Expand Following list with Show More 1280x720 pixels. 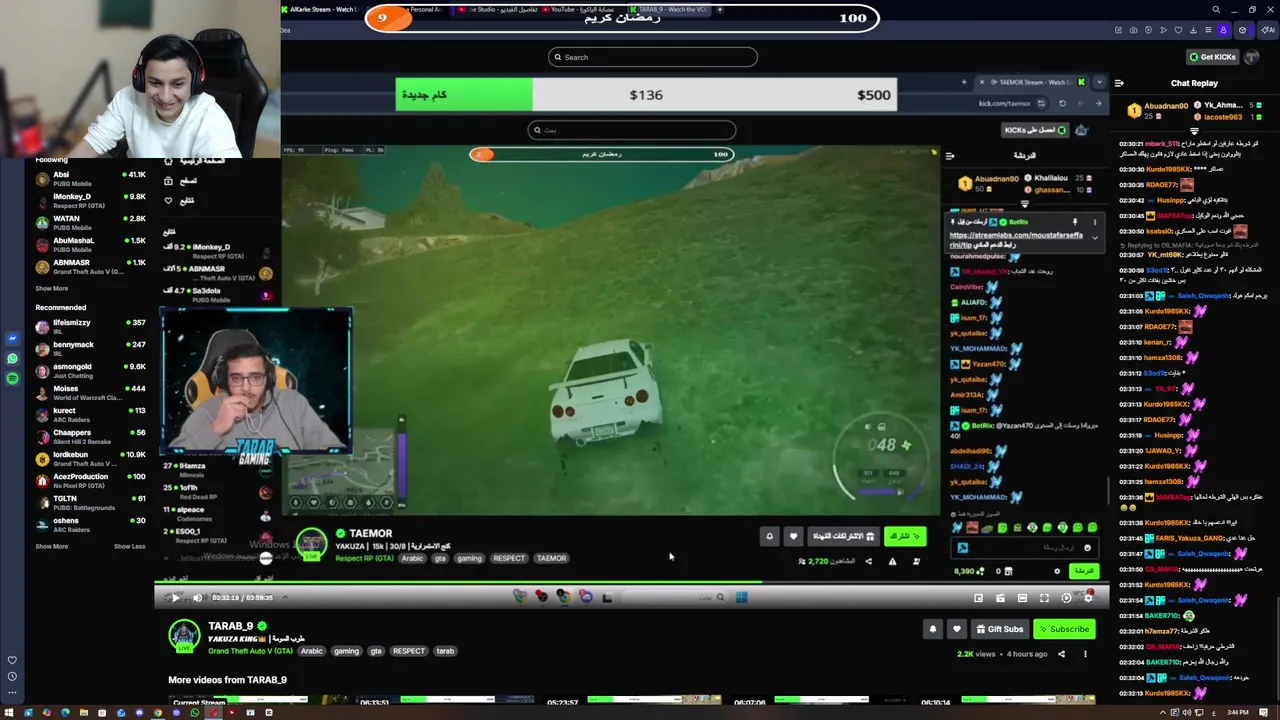[x=52, y=288]
